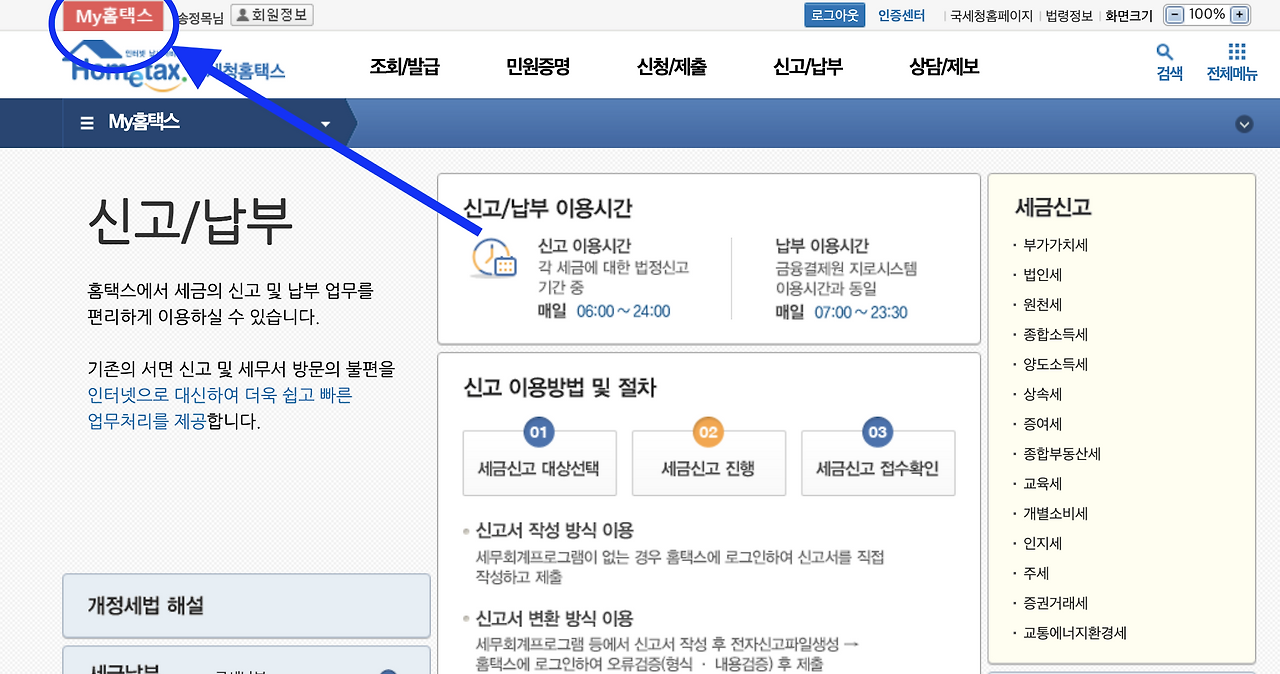Viewport: 1280px width, 674px height.
Task: Zoom in with the 화면크기 plus icon
Action: pos(1237,14)
